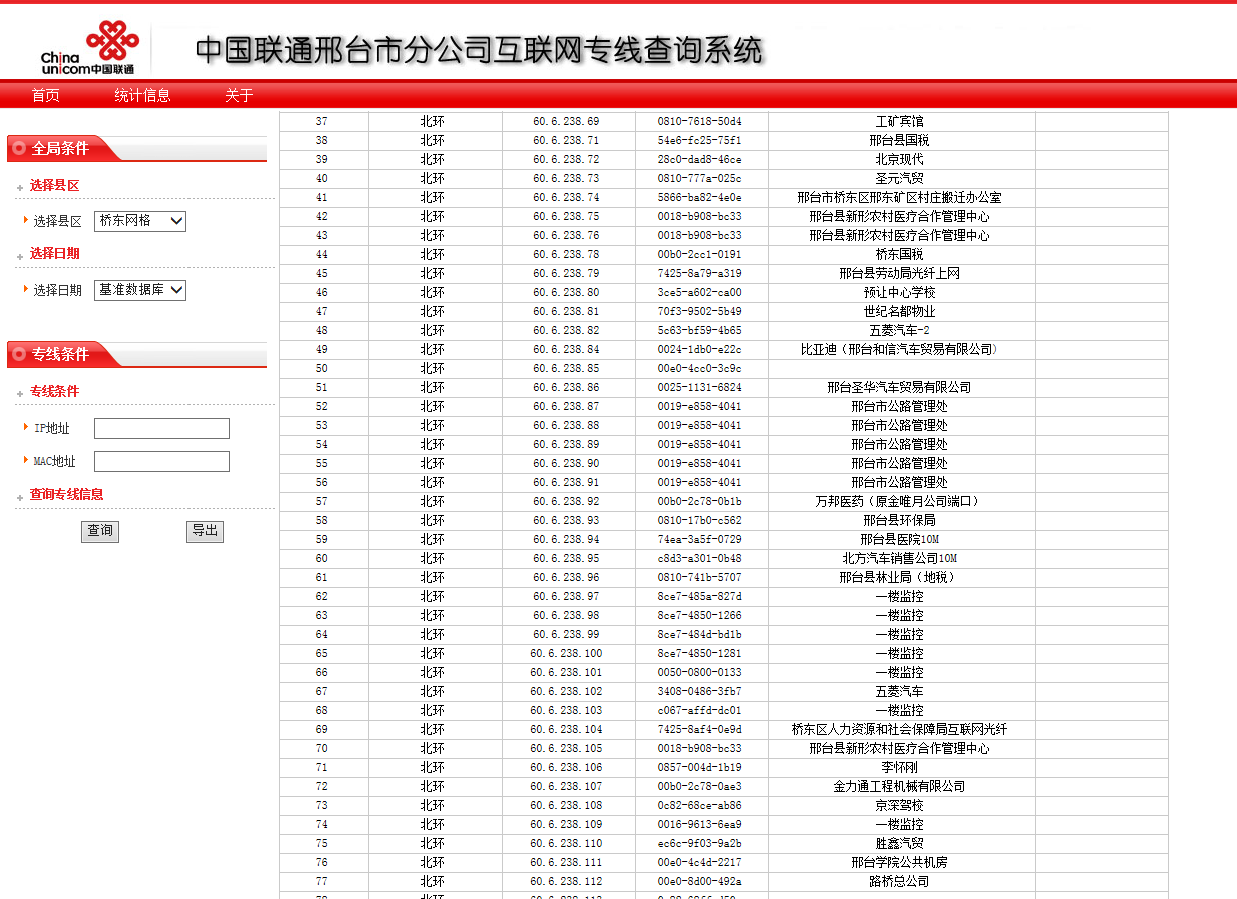Open the 统计信息 menu item
This screenshot has height=899, width=1237.
point(142,95)
